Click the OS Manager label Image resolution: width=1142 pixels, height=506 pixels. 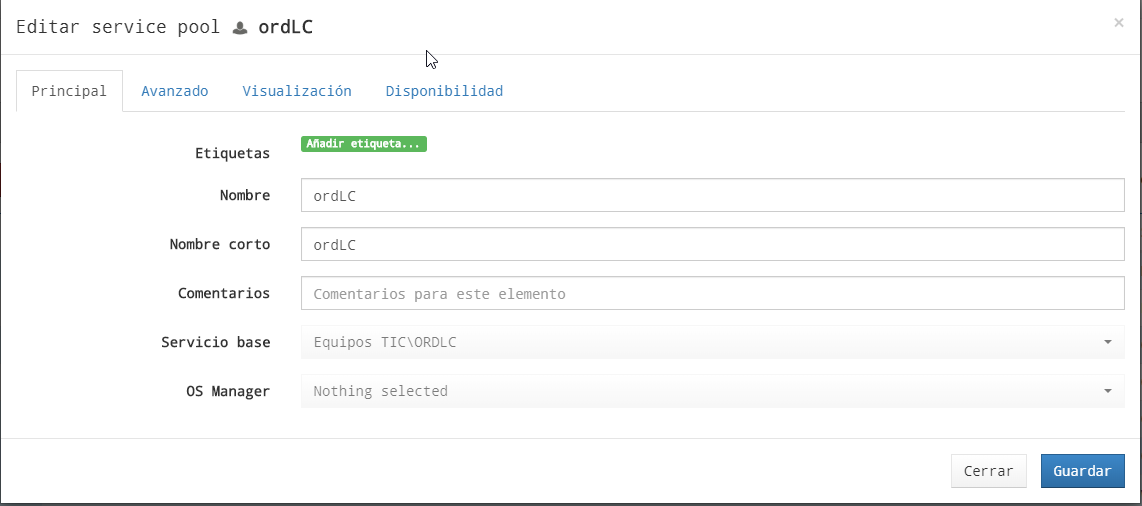(x=228, y=392)
